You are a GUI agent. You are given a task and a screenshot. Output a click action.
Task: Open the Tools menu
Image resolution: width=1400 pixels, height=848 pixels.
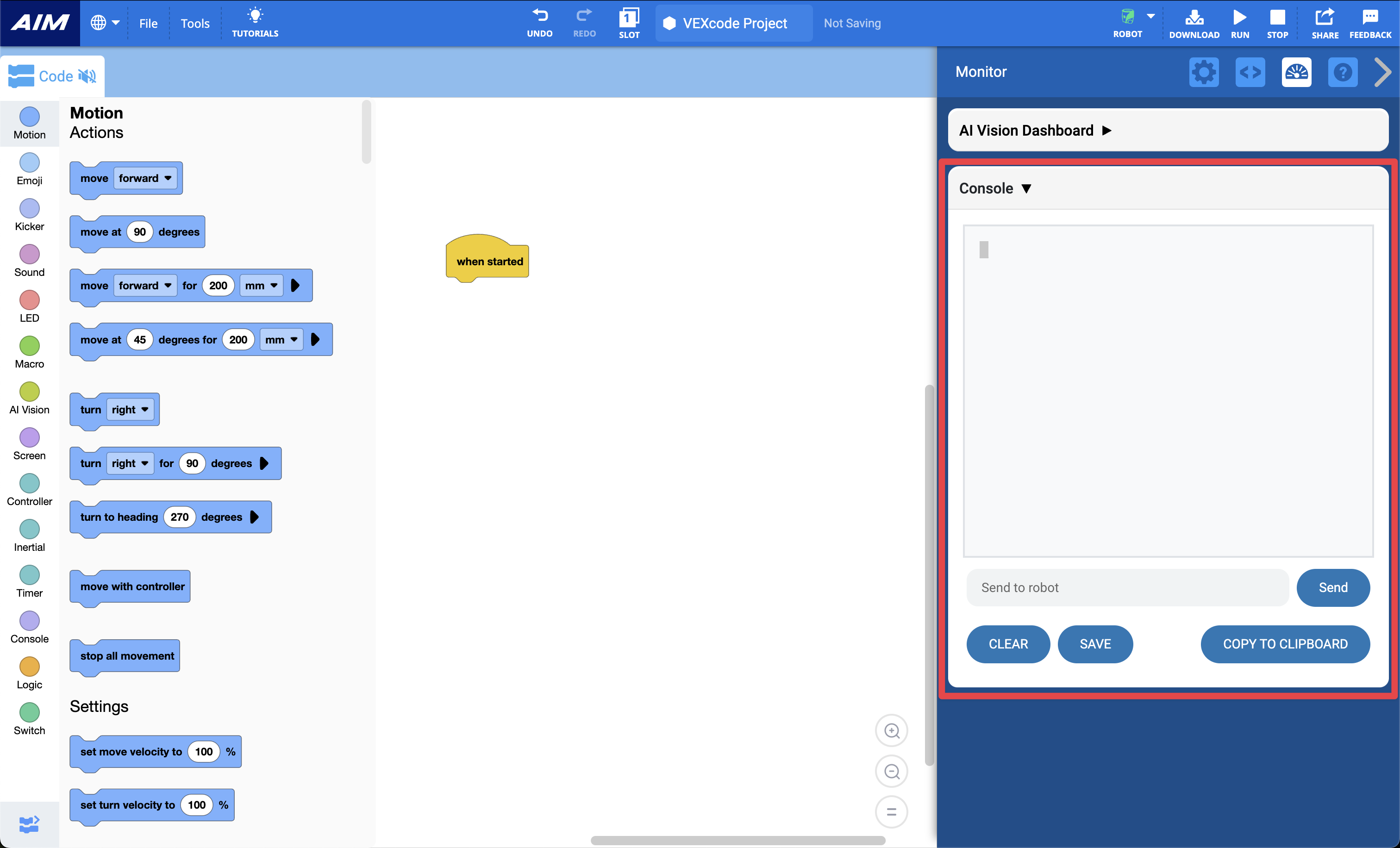[194, 23]
